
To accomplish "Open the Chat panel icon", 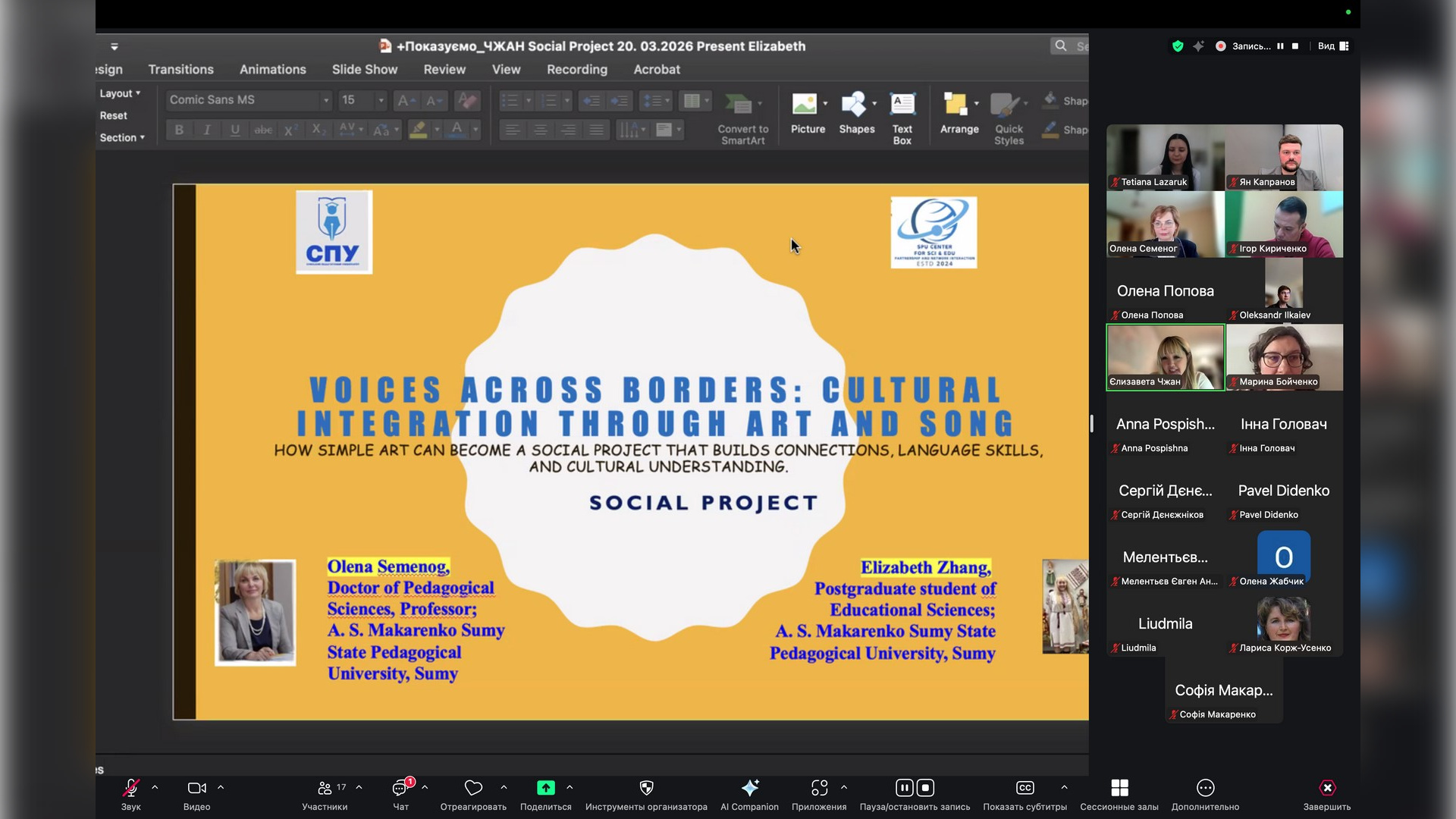I will (400, 789).
